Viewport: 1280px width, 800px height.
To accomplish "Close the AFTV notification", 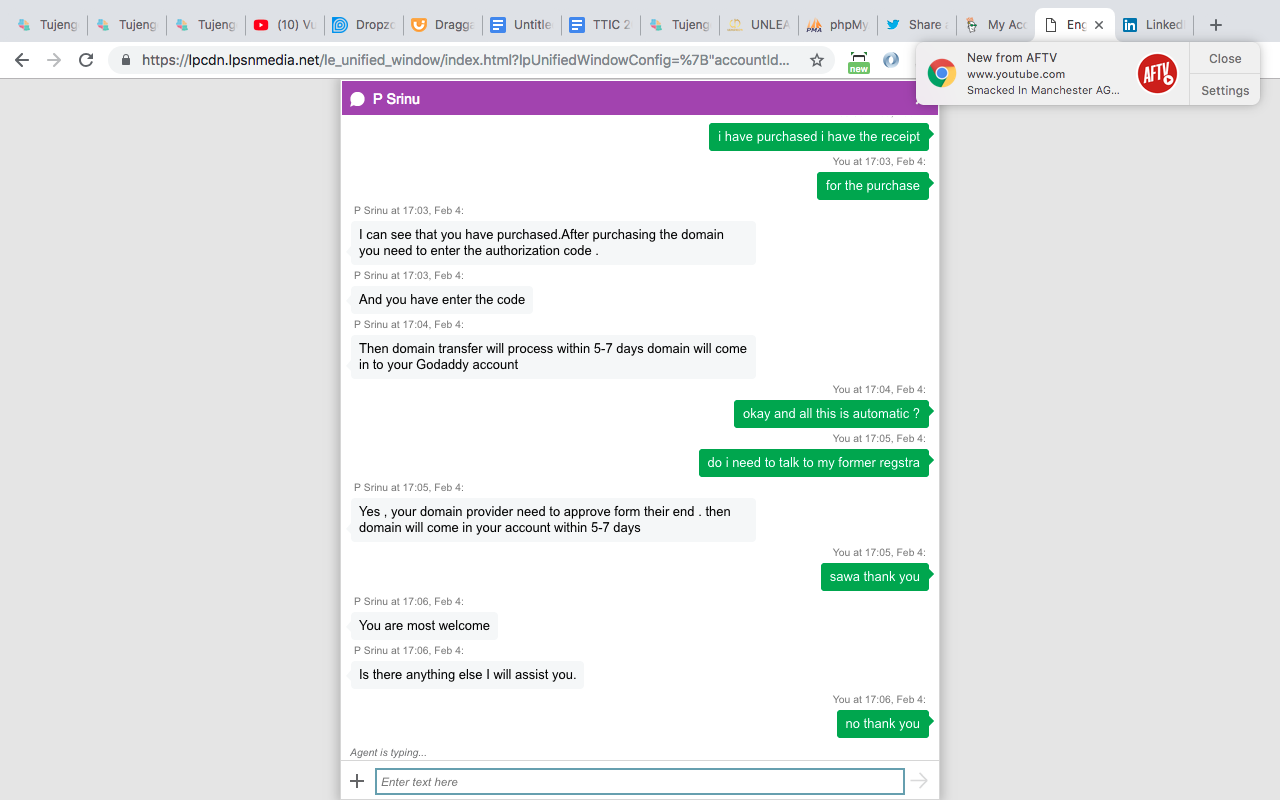I will [1225, 58].
